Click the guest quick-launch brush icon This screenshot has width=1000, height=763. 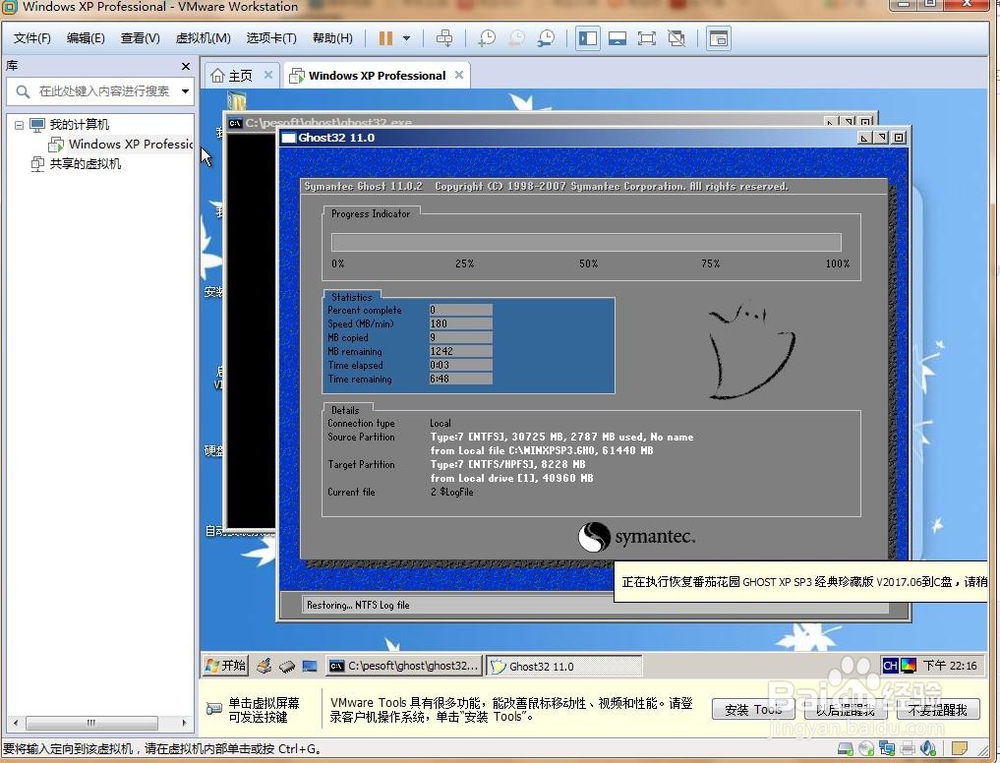(x=264, y=666)
